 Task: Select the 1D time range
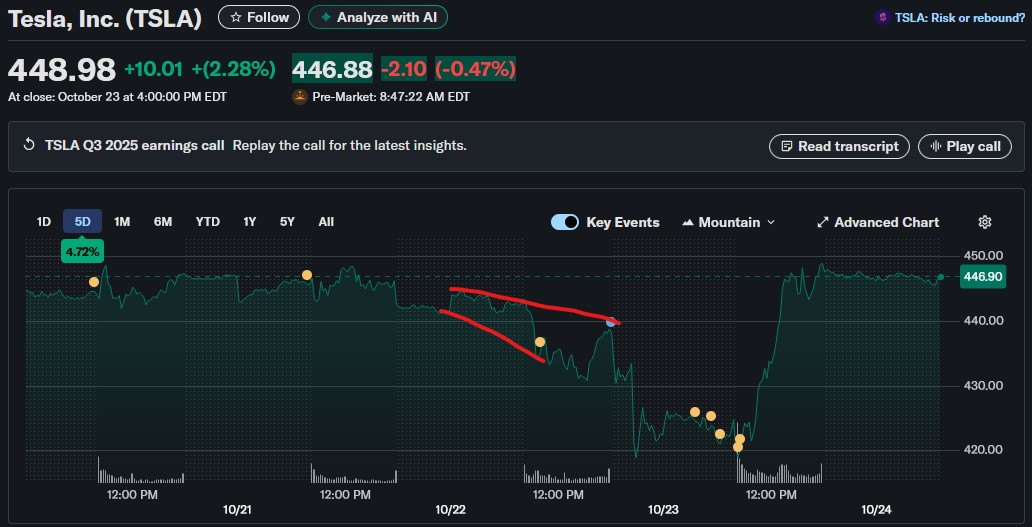(44, 221)
